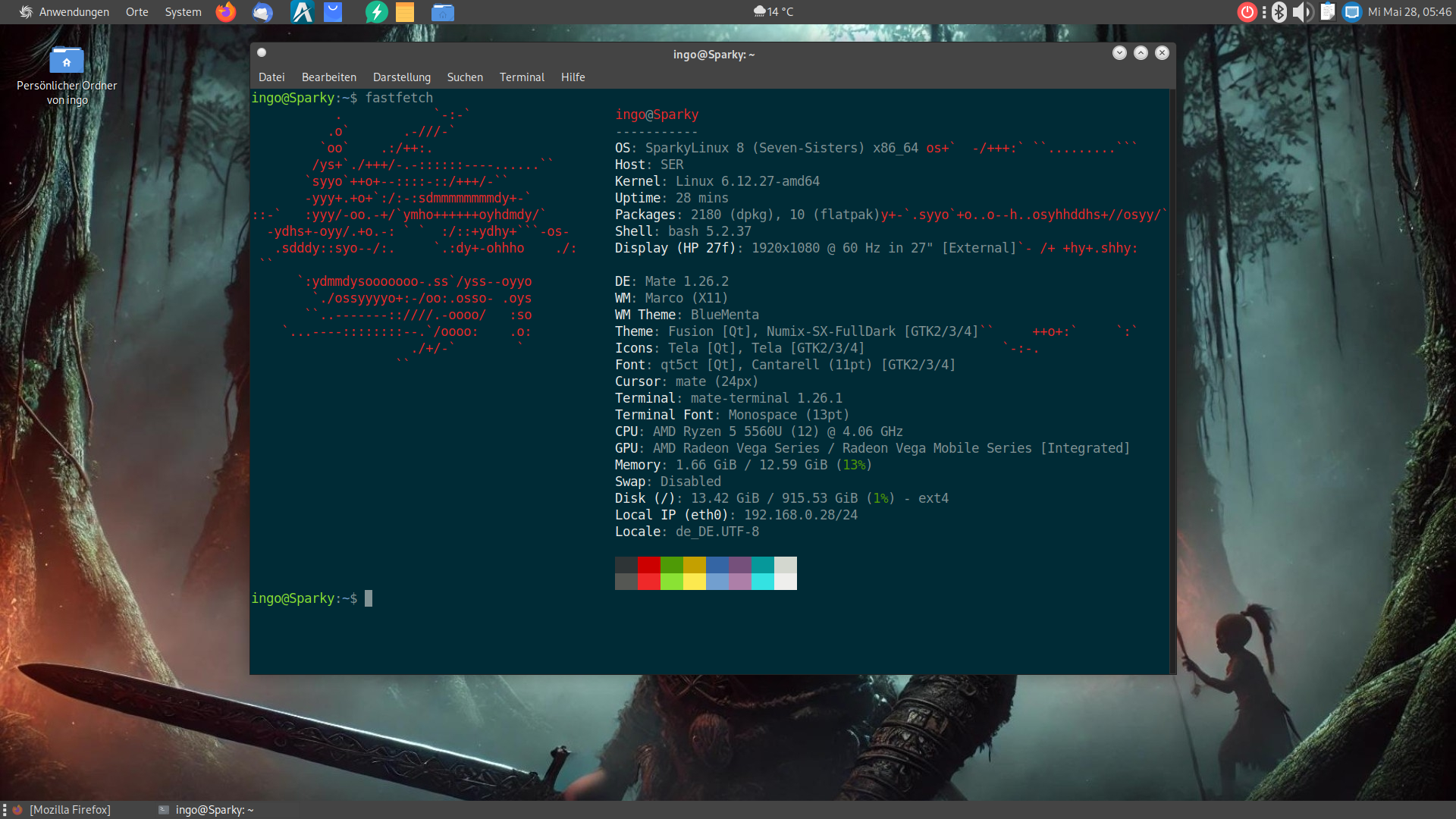Open the Darstellung menu in terminal
The image size is (1456, 819).
401,77
